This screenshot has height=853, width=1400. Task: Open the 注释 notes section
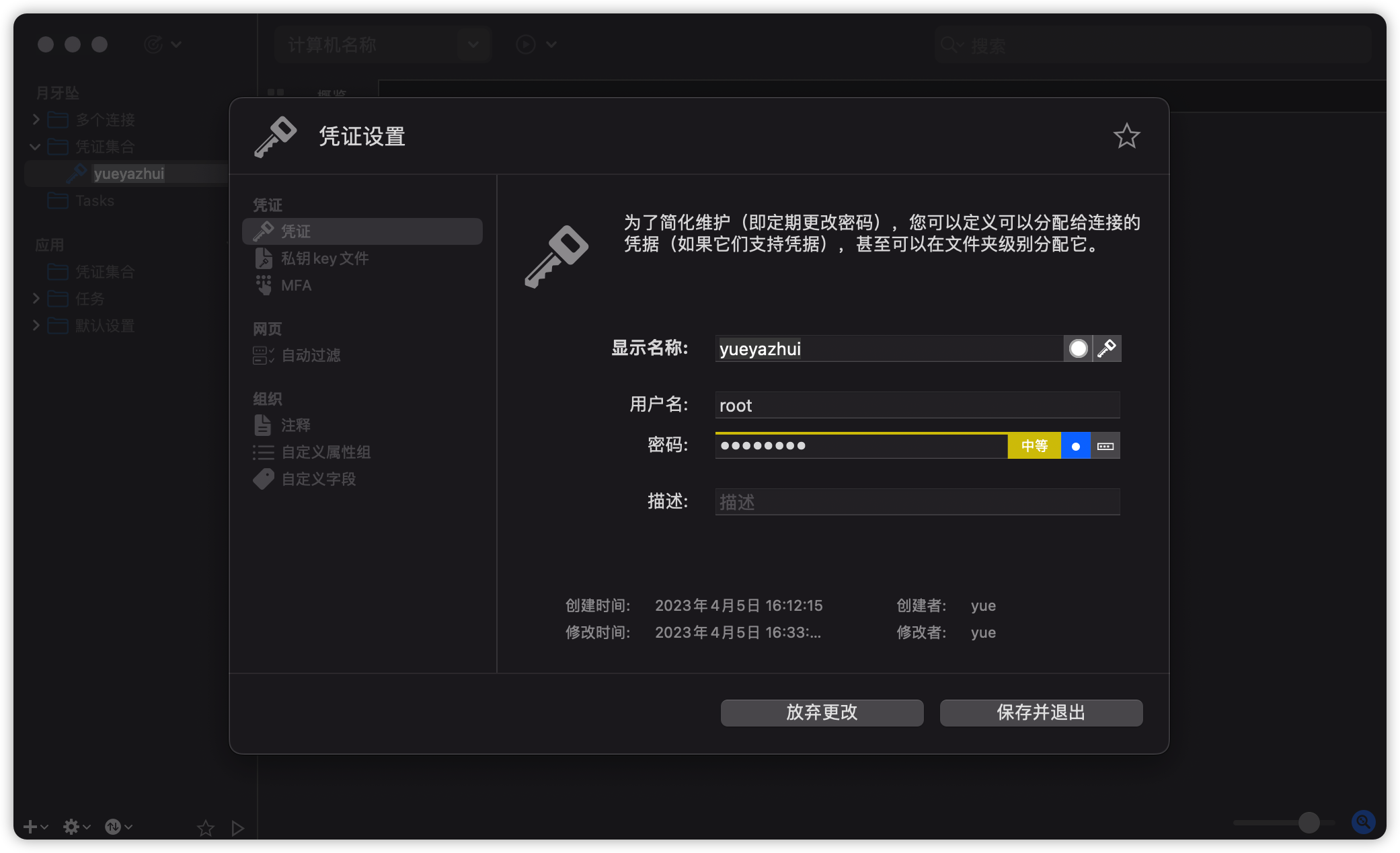295,425
